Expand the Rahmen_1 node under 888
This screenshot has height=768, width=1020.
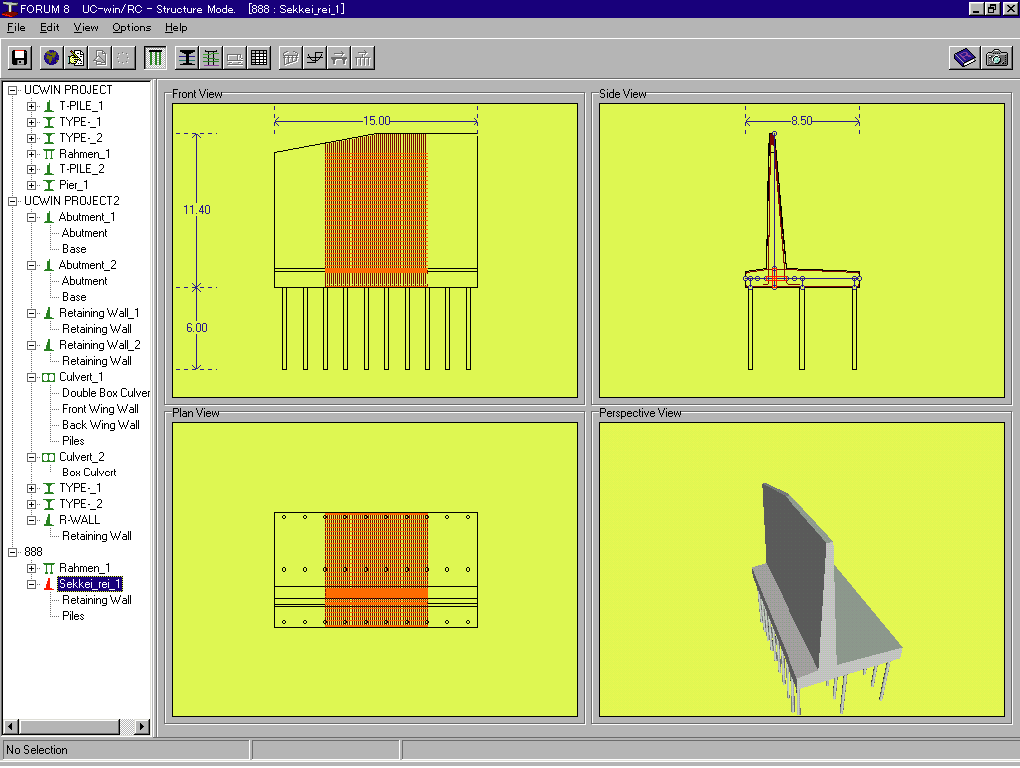click(32, 568)
